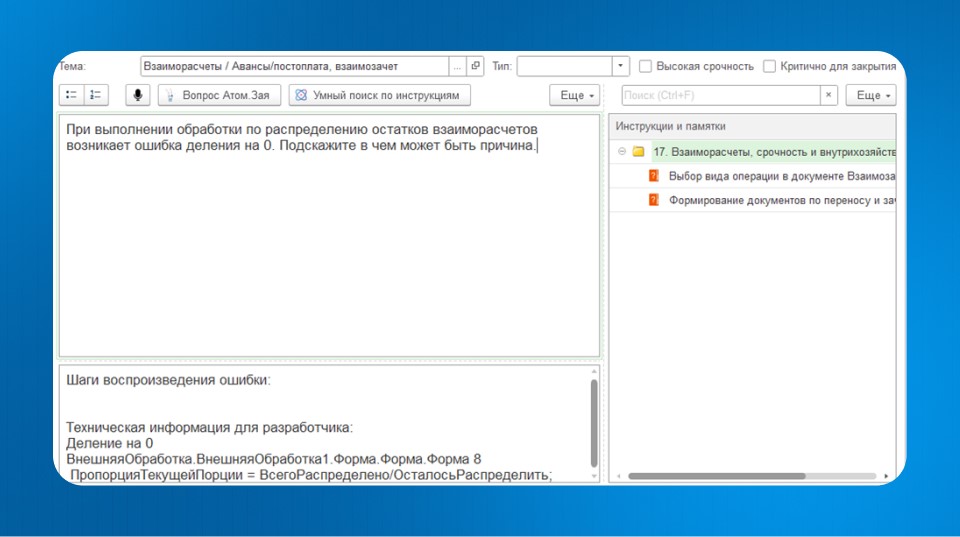Screen dimensions: 960x537
Task: Start voice input with microphone icon
Action: [x=138, y=95]
